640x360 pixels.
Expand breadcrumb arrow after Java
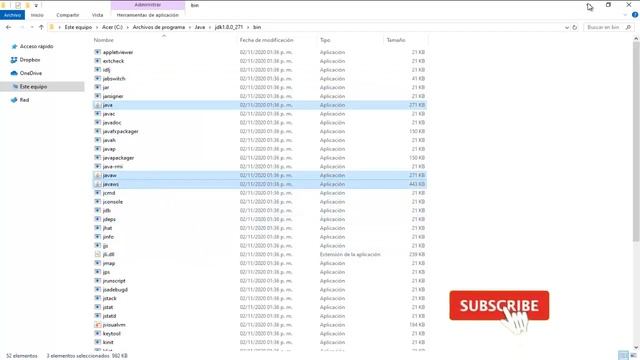[210, 27]
